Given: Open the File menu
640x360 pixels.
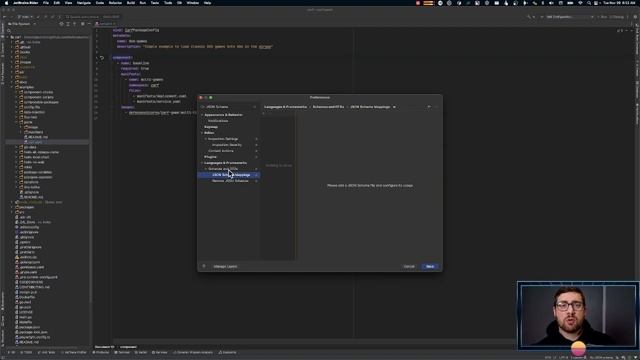Looking at the screenshot, I should click(x=46, y=3).
